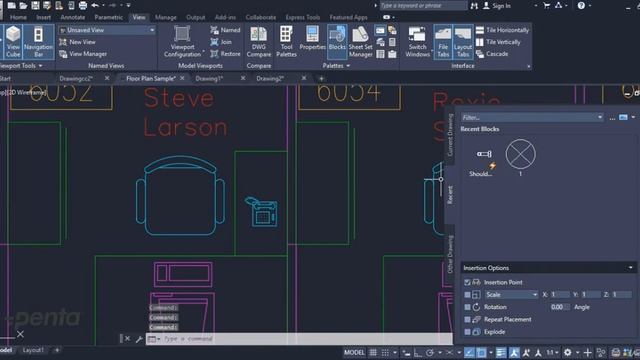Open the annotation scale 1:1 dropdown
This screenshot has height=360, width=640.
(552, 353)
